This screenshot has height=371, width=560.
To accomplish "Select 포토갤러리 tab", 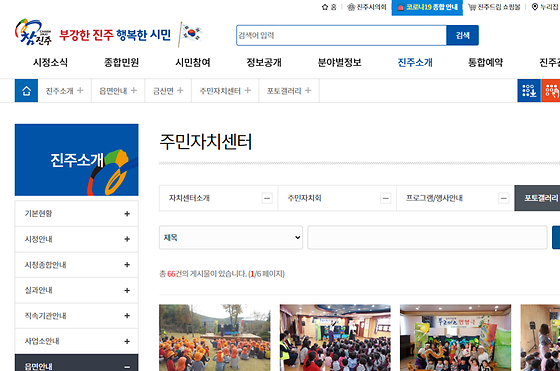I will (x=537, y=198).
